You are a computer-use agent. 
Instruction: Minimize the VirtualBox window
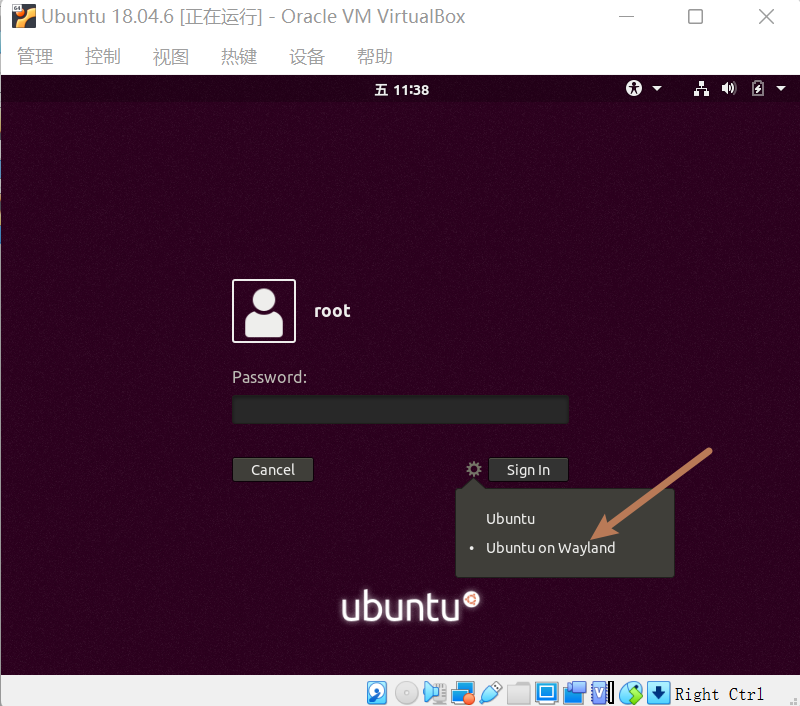(627, 17)
